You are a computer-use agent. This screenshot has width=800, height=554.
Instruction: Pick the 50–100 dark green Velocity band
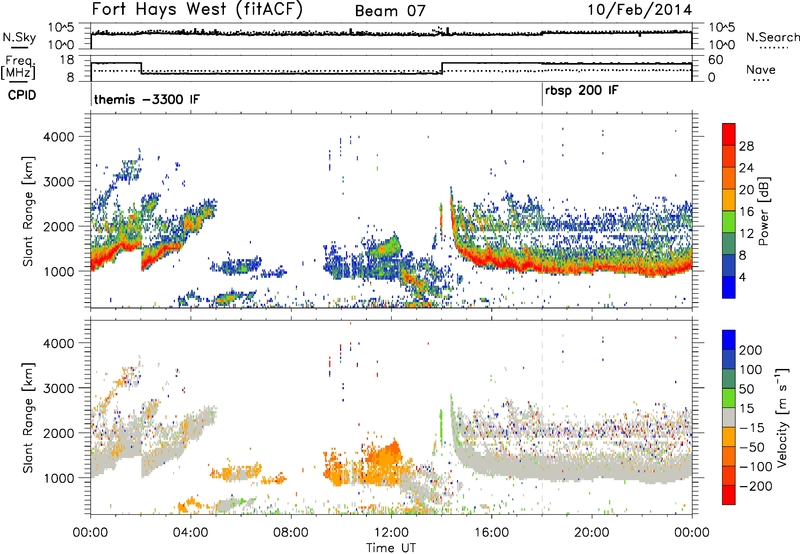point(729,378)
